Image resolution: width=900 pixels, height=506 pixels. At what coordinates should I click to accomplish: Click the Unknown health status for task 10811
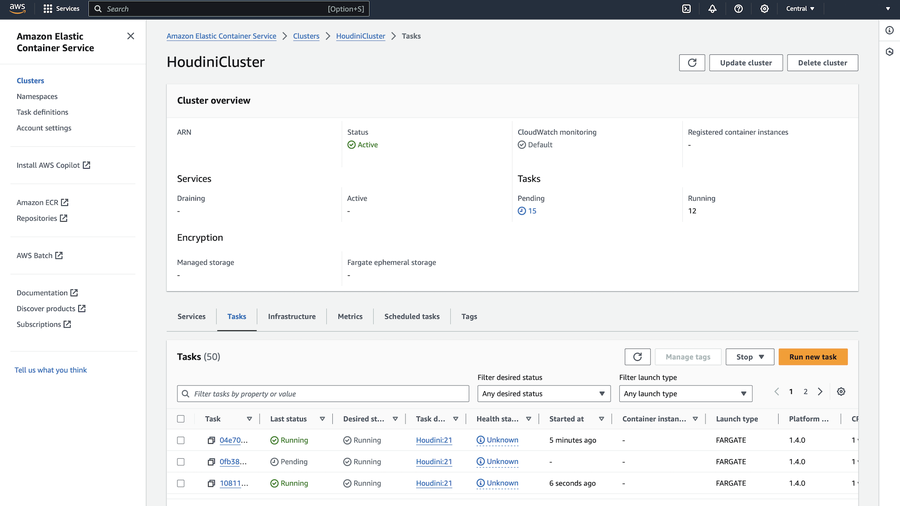tap(497, 484)
